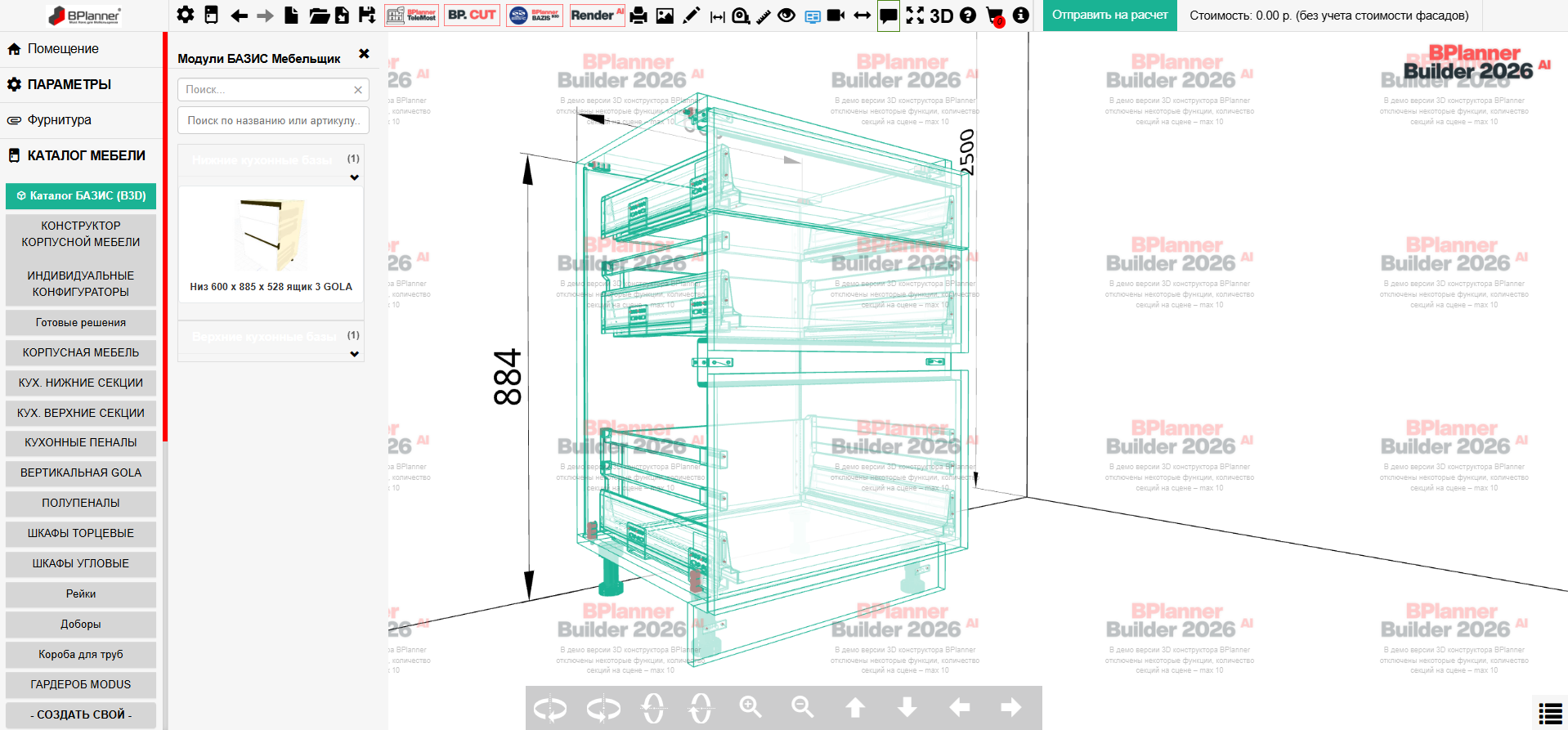The height and width of the screenshot is (730, 1568).
Task: Click the fridge-shaped icon in top toolbar
Action: (211, 15)
